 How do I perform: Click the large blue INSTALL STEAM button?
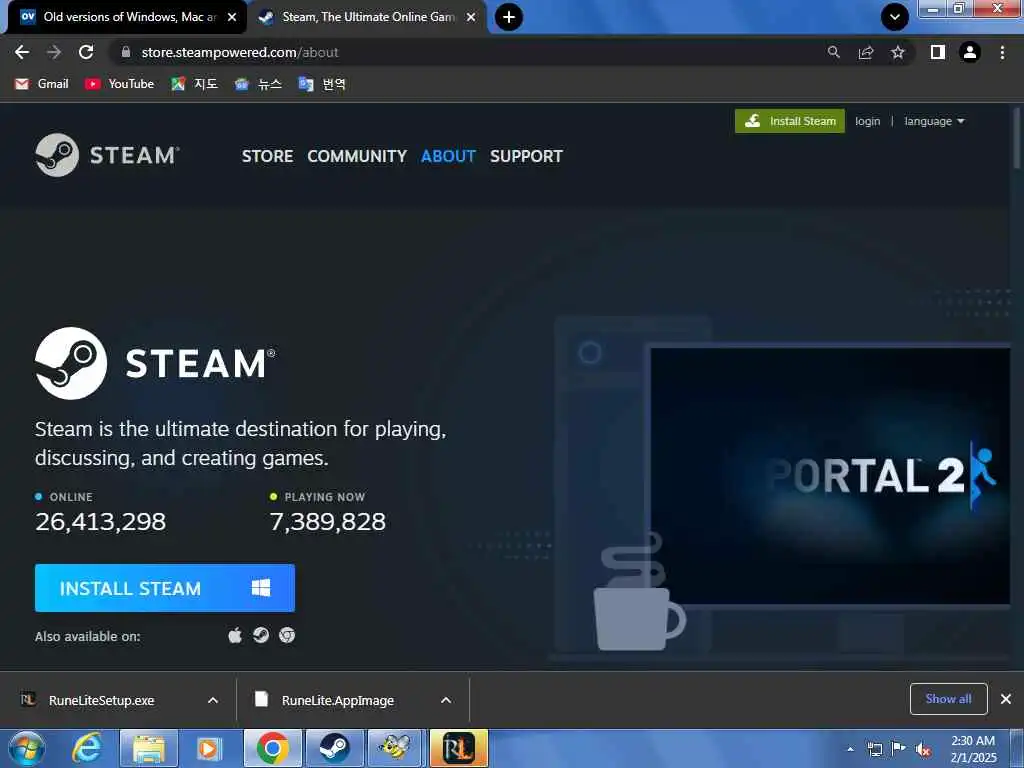(165, 588)
